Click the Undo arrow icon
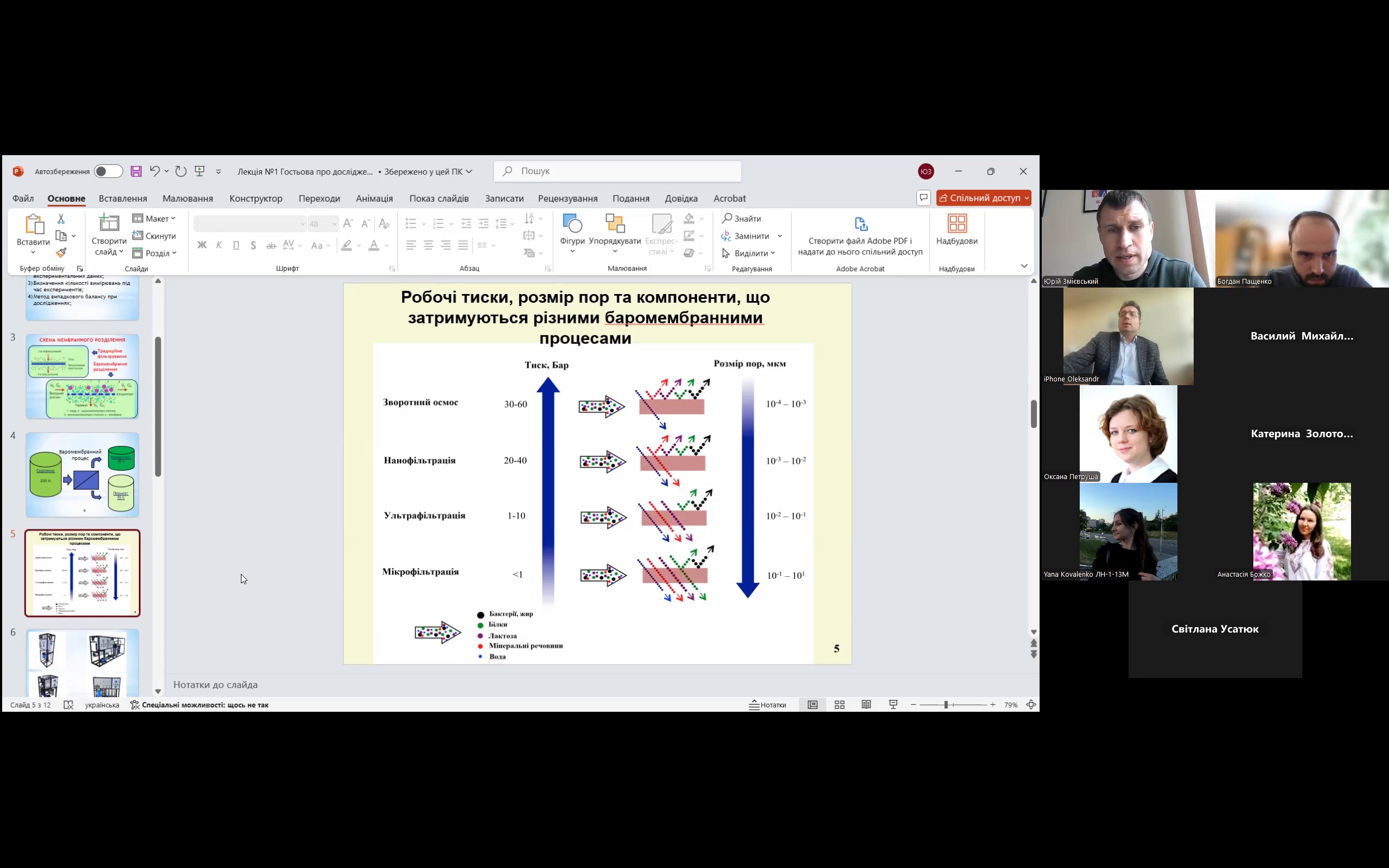The width and height of the screenshot is (1389, 868). [154, 171]
